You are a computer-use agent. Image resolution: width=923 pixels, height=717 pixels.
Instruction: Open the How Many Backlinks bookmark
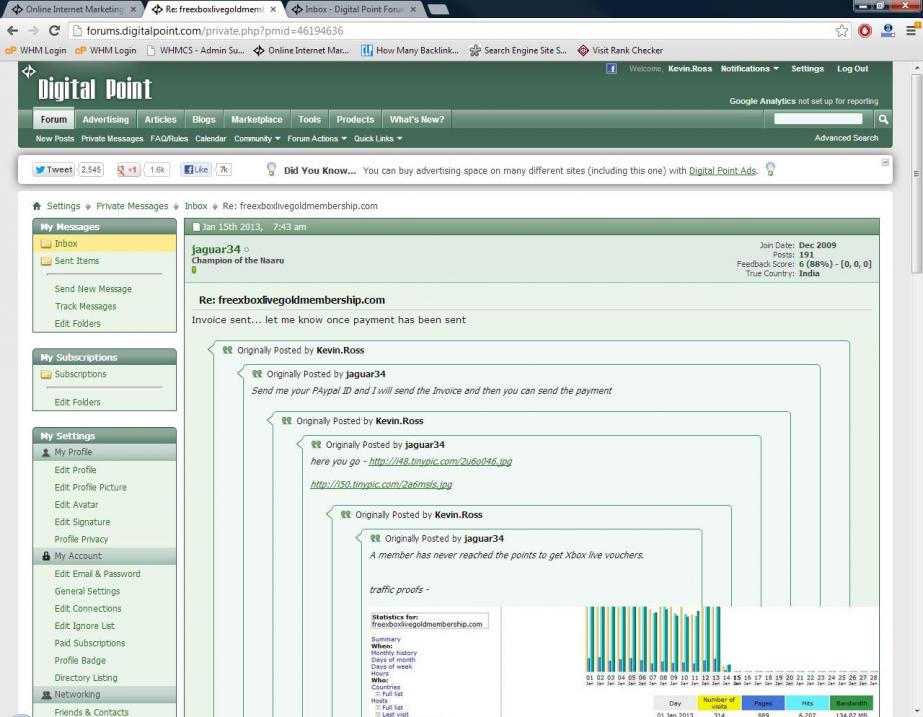(x=410, y=51)
